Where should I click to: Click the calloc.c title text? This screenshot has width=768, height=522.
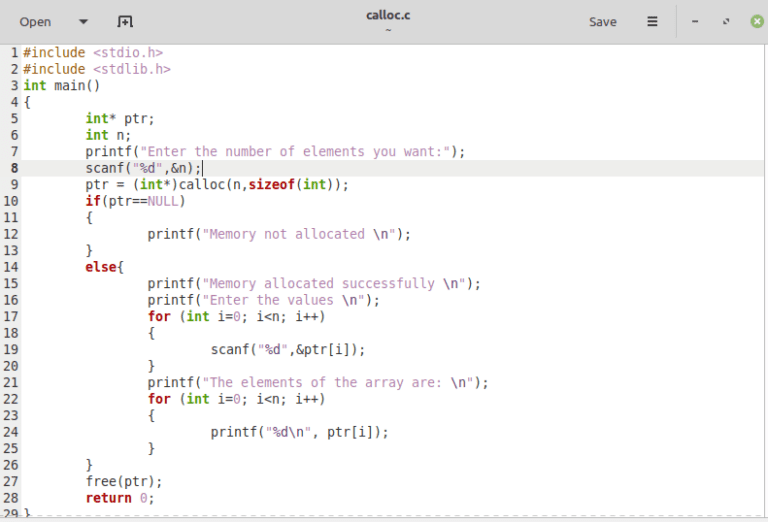(x=388, y=15)
